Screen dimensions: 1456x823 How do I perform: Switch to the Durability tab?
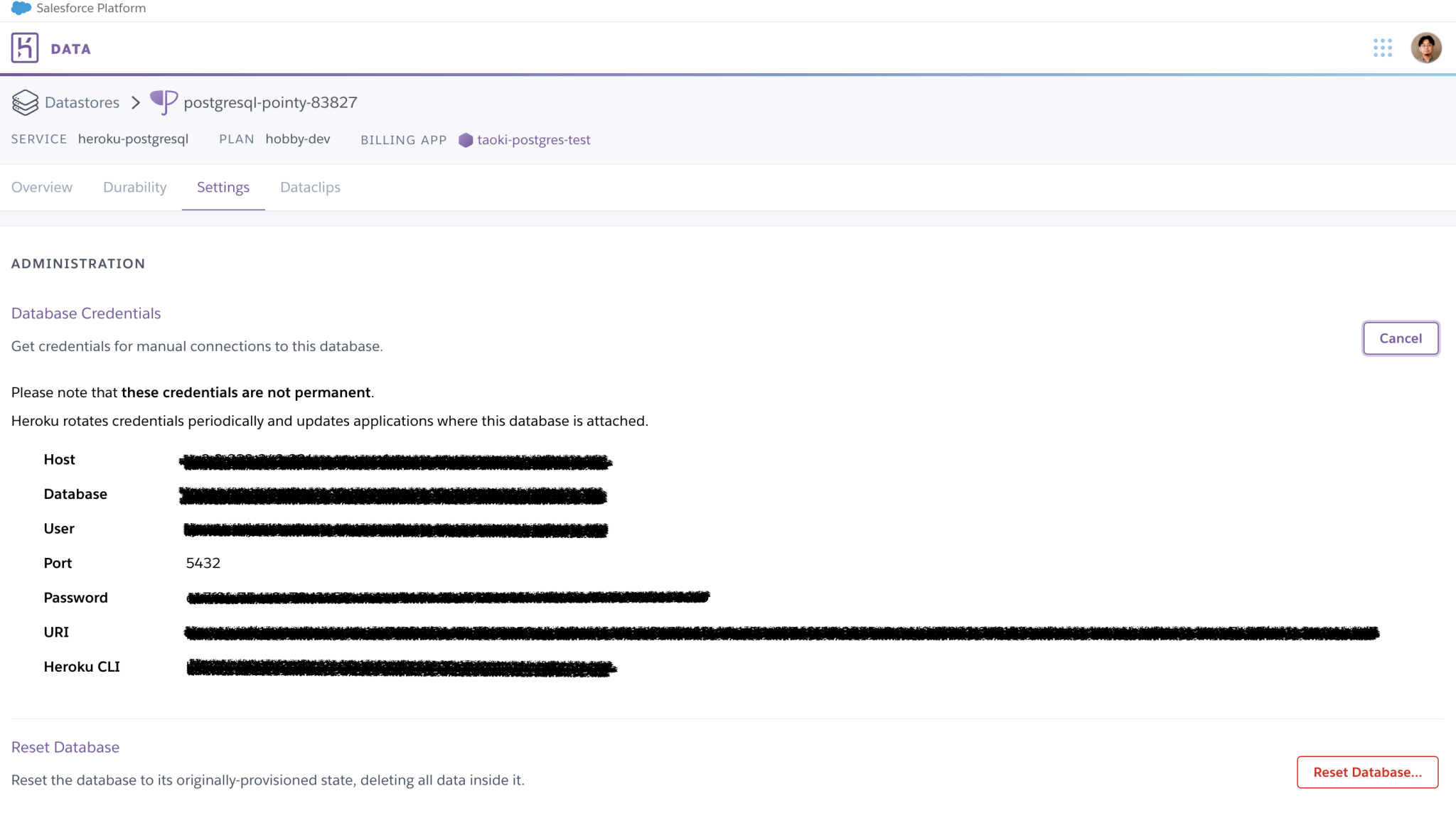(134, 187)
